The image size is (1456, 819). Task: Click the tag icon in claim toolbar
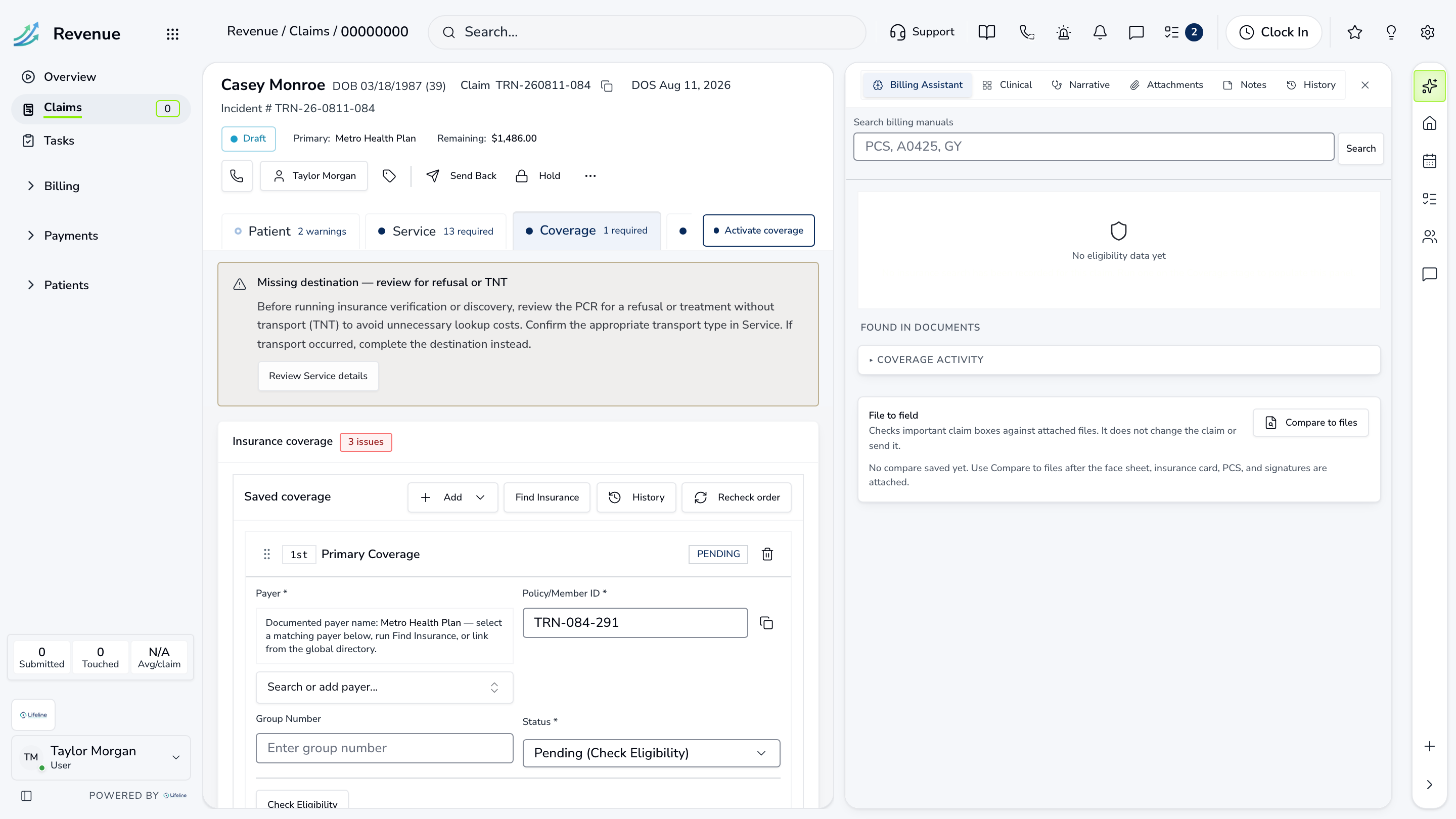point(389,176)
